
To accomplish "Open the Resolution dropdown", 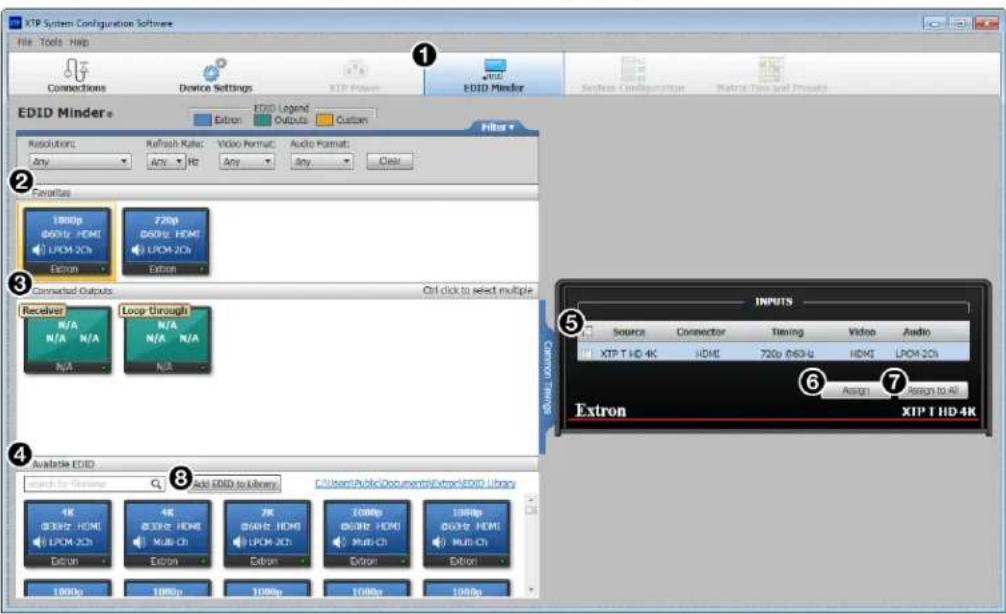I will coord(80,162).
